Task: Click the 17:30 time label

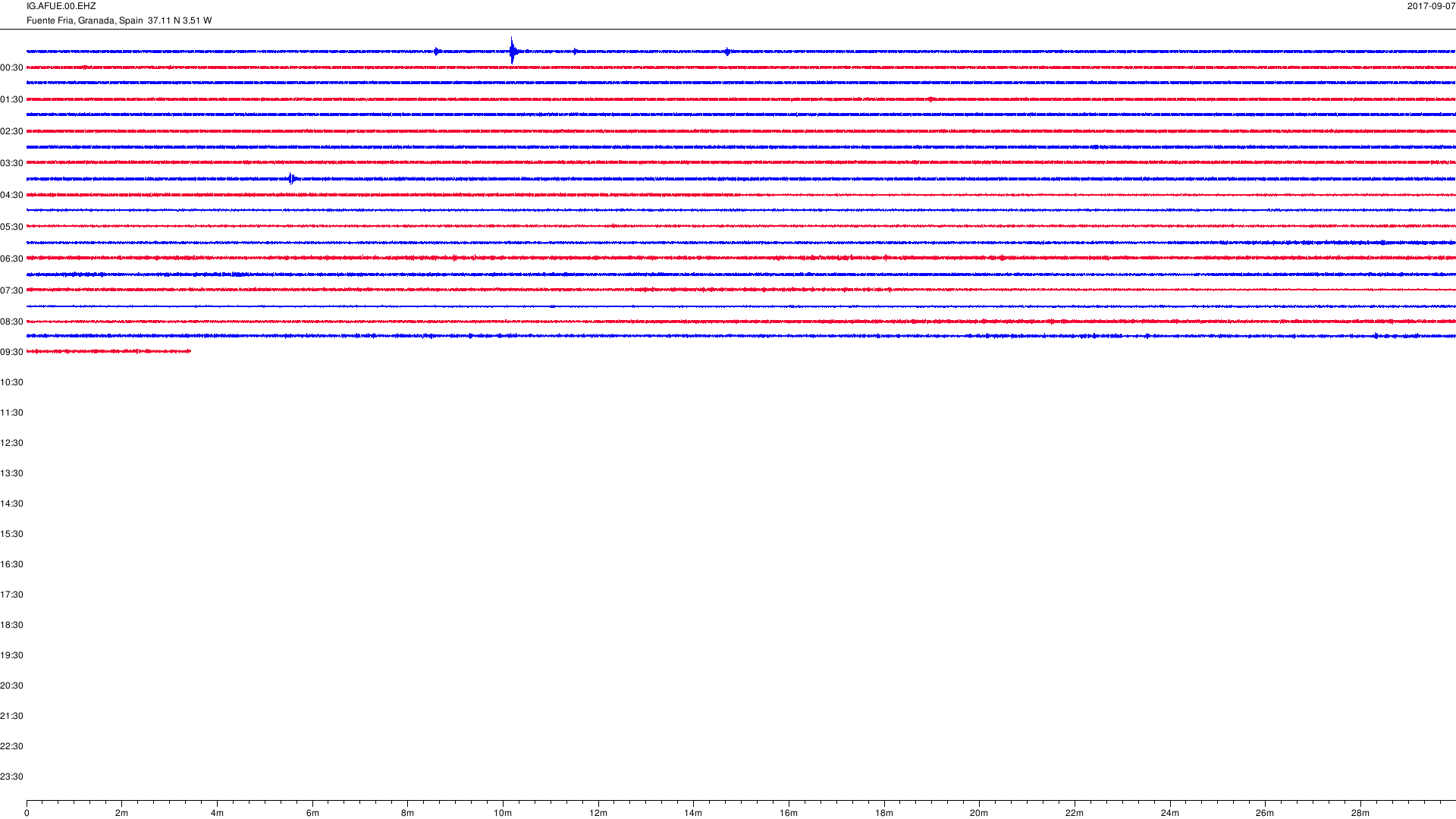Action: point(11,595)
